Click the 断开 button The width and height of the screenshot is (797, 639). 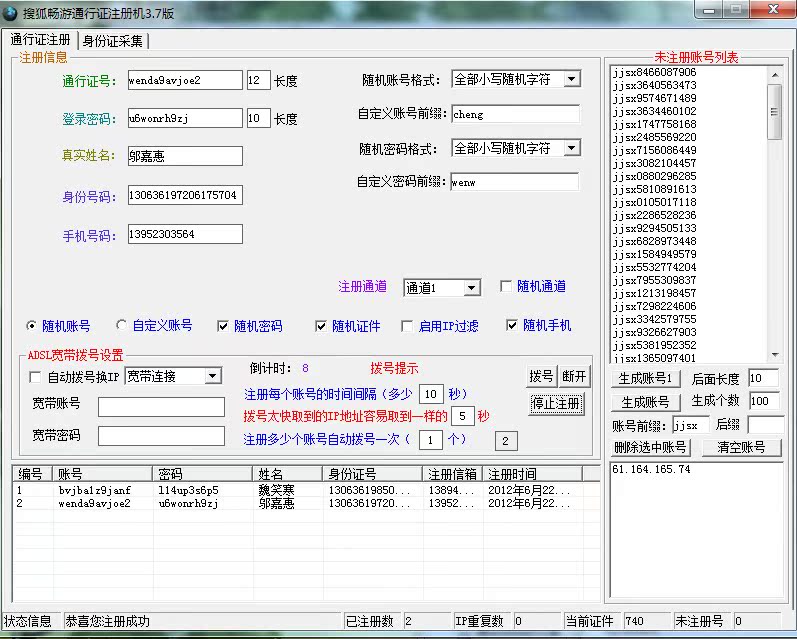point(574,376)
